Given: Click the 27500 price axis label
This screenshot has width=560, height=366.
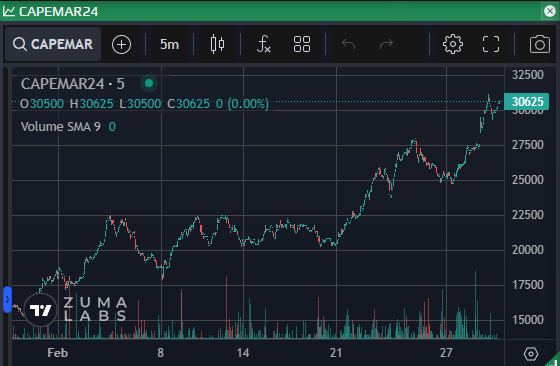Looking at the screenshot, I should [x=528, y=145].
